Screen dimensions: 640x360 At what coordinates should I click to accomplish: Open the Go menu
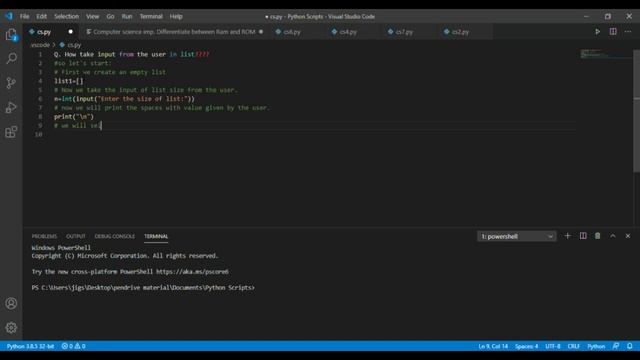click(x=110, y=16)
